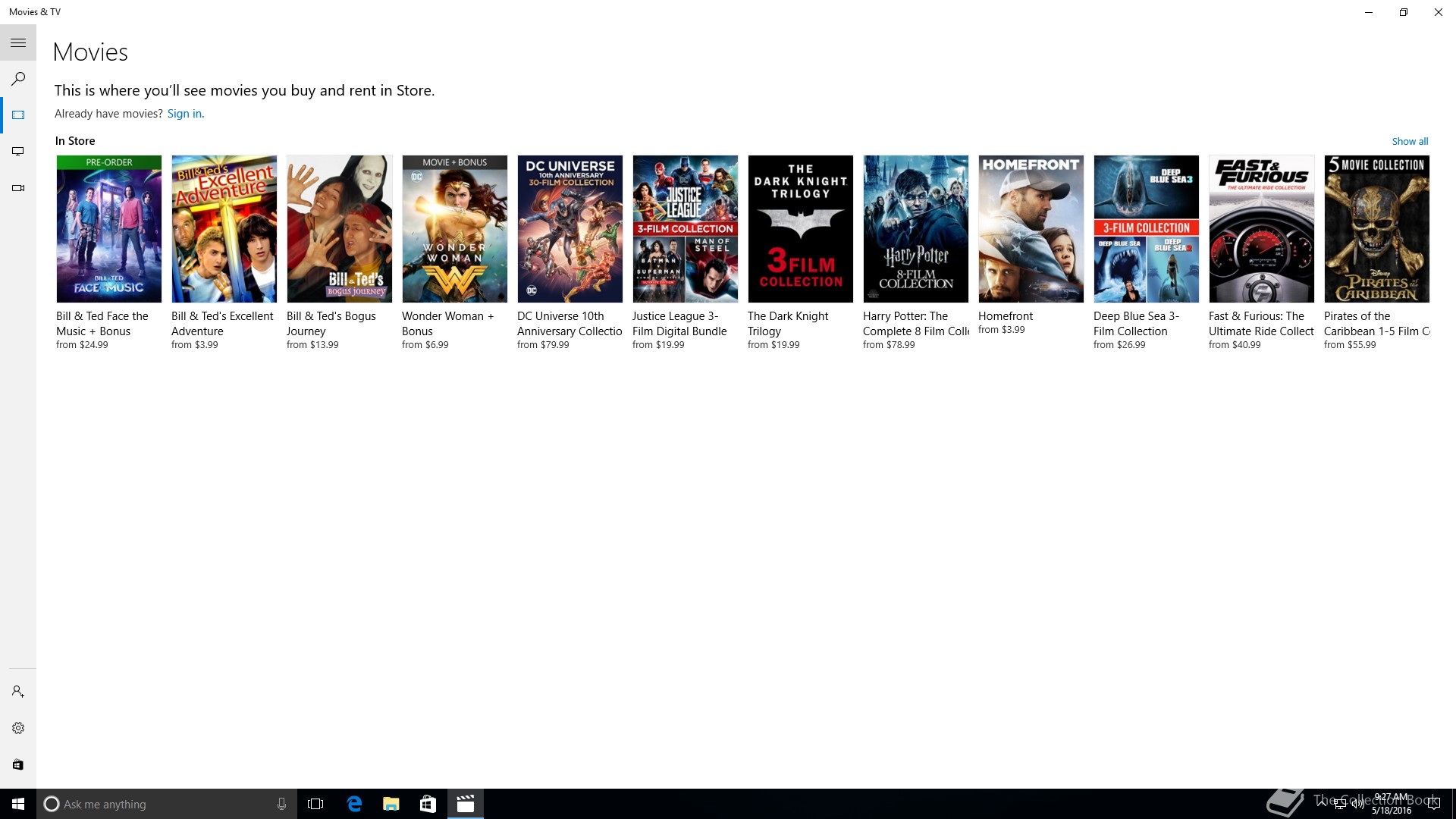This screenshot has height=819, width=1456.
Task: Open Bill & Ted's Excellent Adventure poster
Action: (x=224, y=229)
